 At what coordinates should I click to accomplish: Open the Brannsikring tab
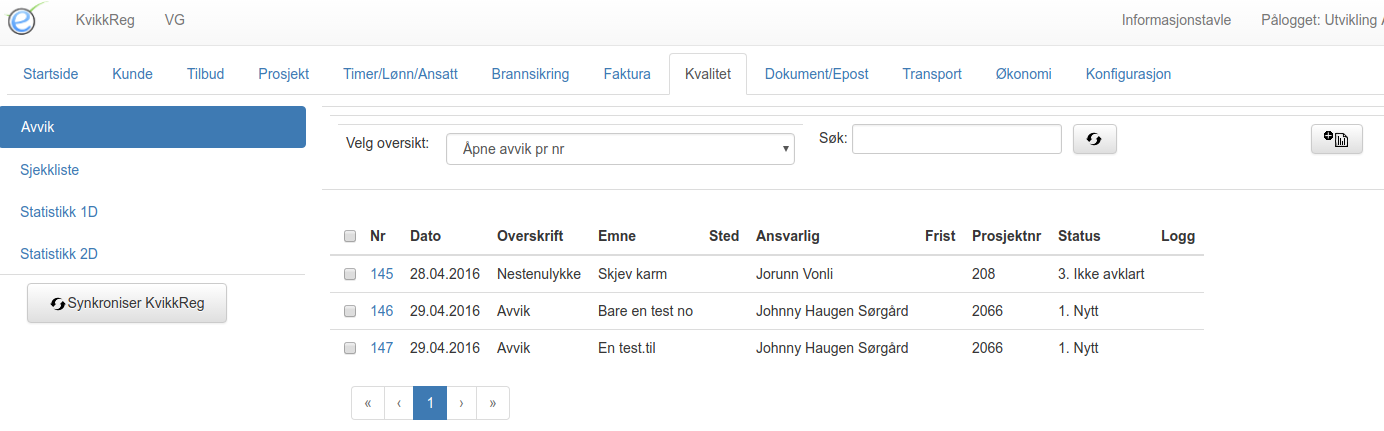(530, 74)
